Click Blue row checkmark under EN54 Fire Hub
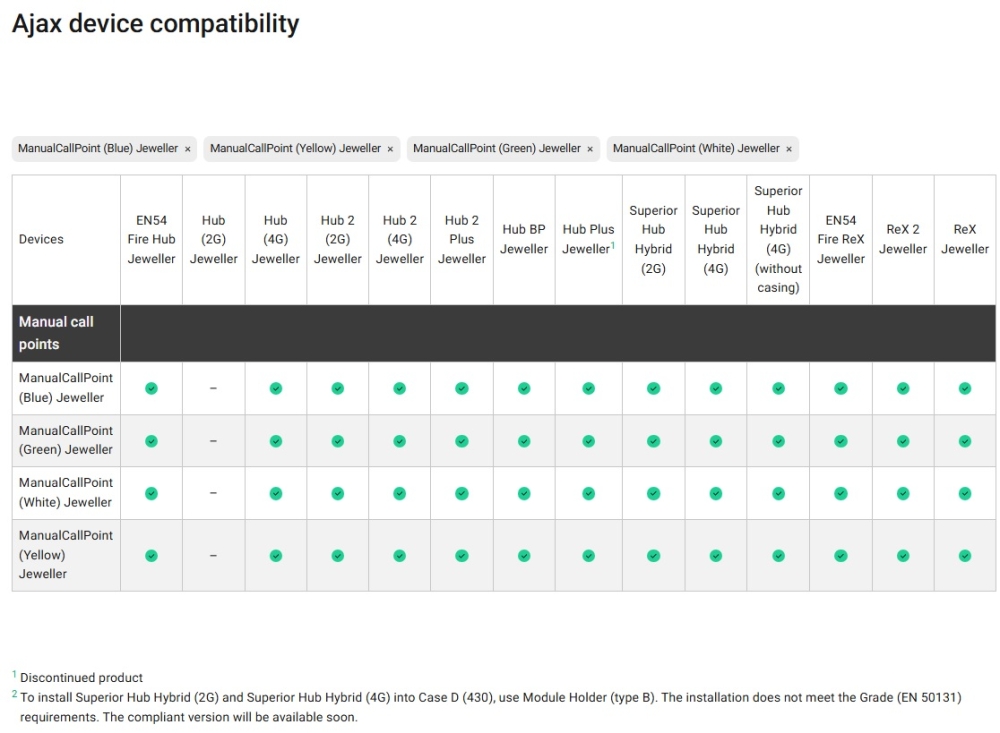The height and width of the screenshot is (733, 1000). point(151,388)
